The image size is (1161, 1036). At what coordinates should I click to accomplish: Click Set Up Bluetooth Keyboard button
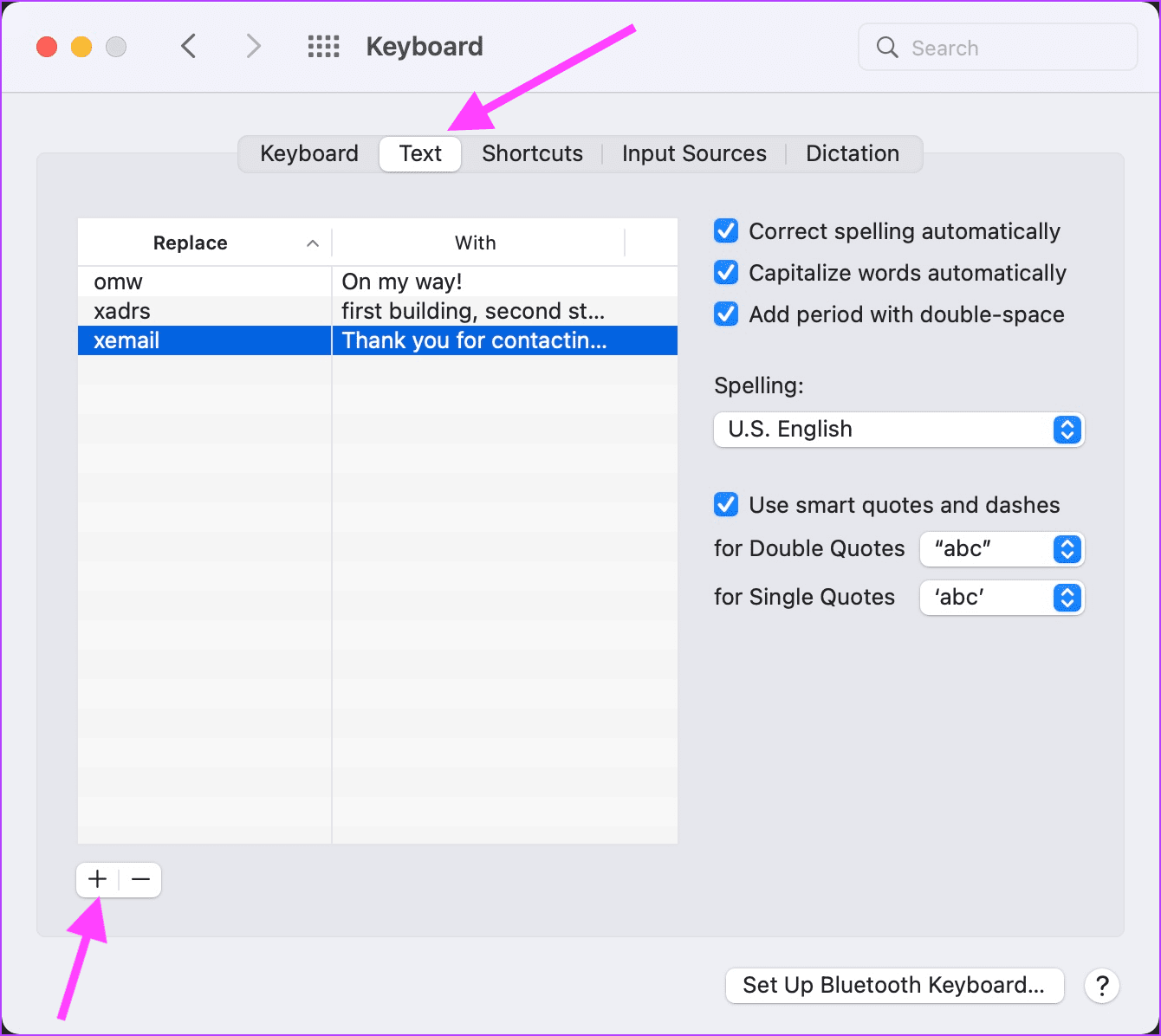pos(894,986)
